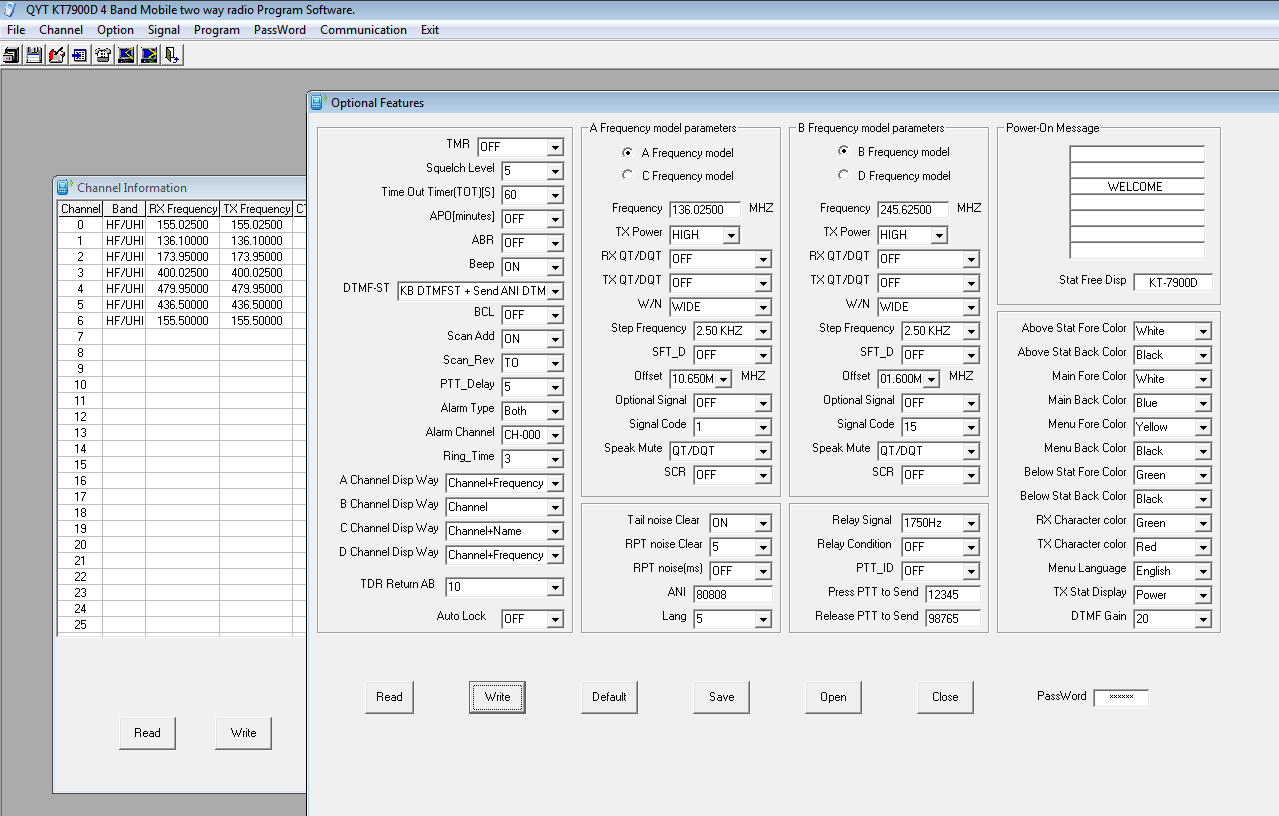Click the telephone DTMF toolbar icon
Viewport: 1279px width, 816px height.
click(103, 55)
